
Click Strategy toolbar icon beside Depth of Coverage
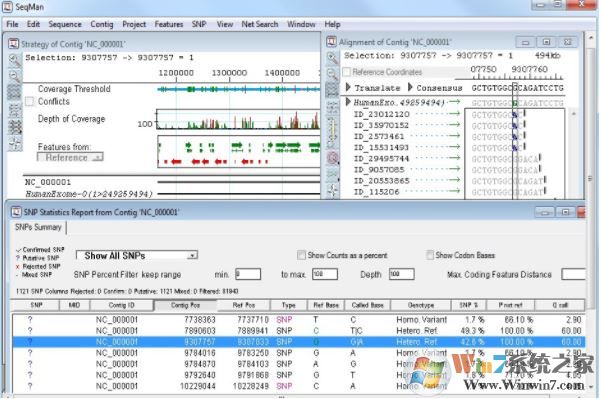(15, 110)
